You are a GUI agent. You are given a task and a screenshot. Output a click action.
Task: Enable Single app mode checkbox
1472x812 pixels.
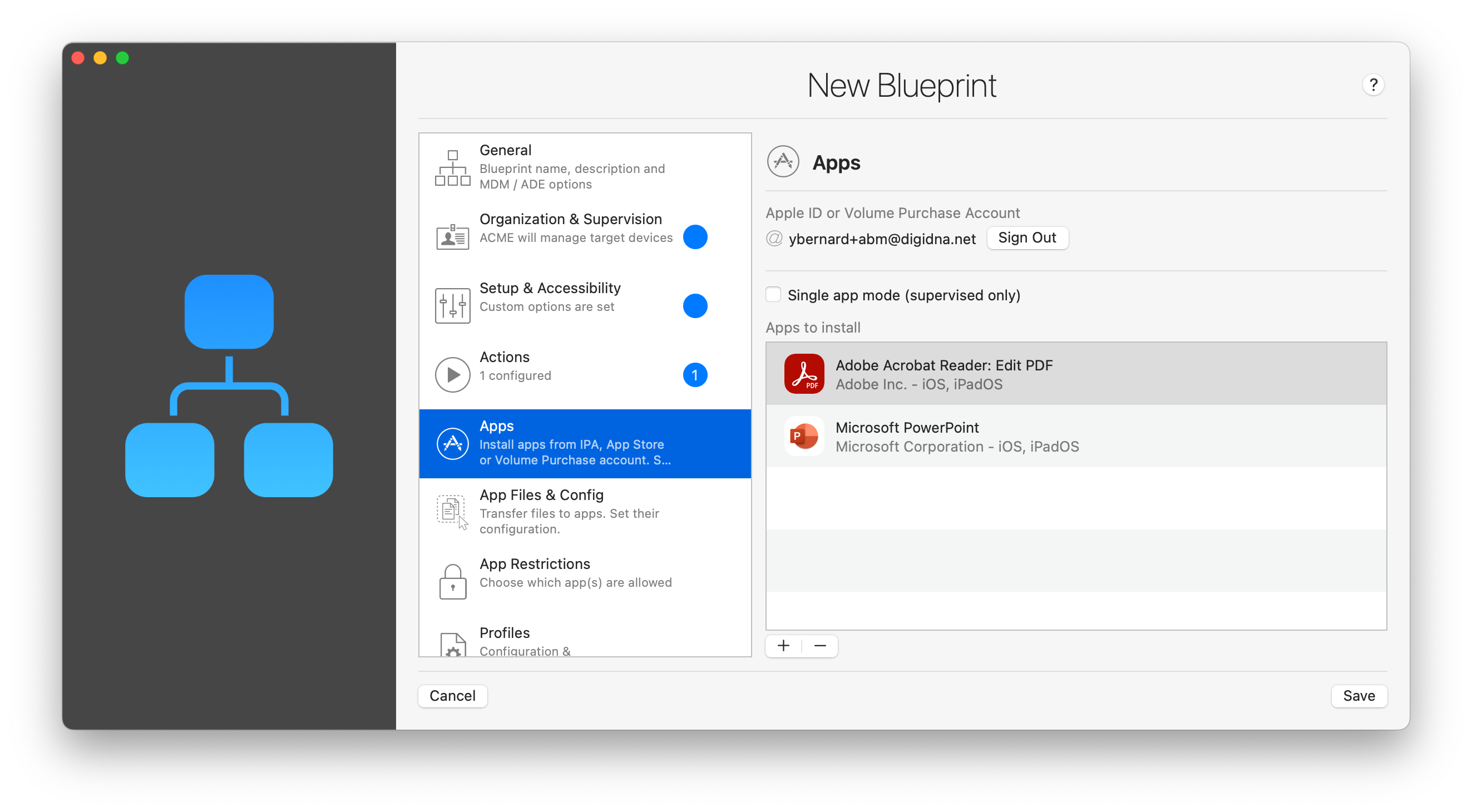773,295
